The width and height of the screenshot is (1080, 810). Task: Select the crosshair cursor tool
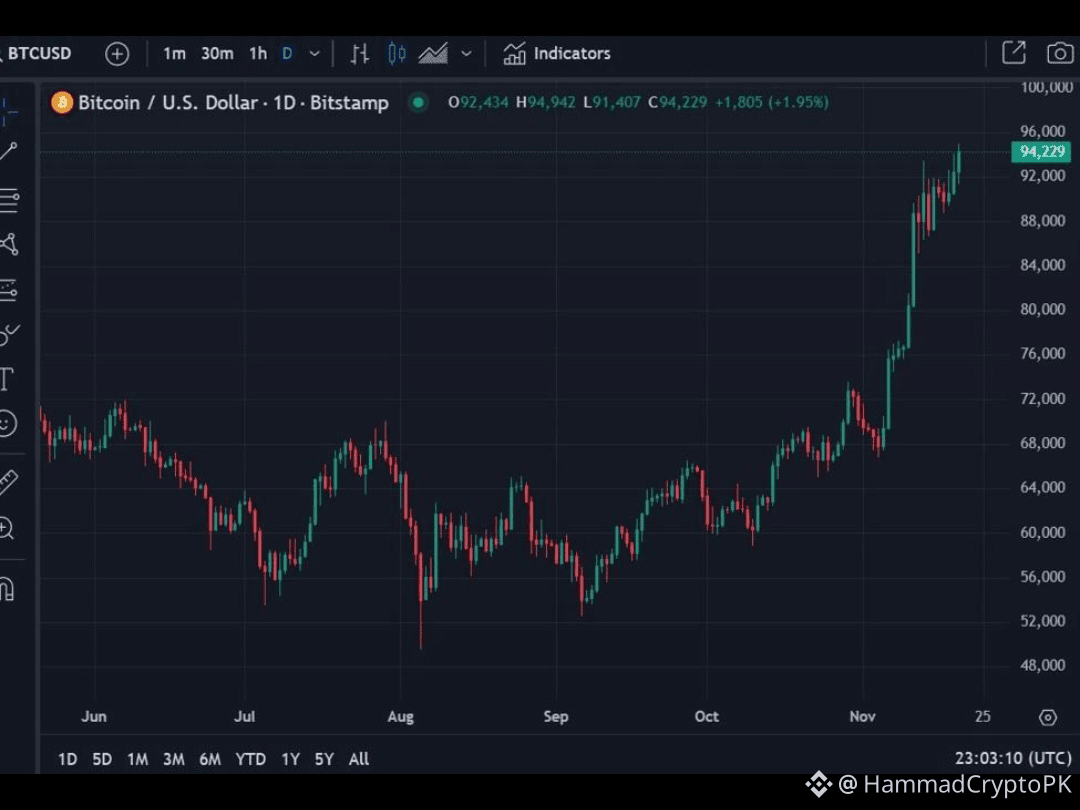point(8,110)
